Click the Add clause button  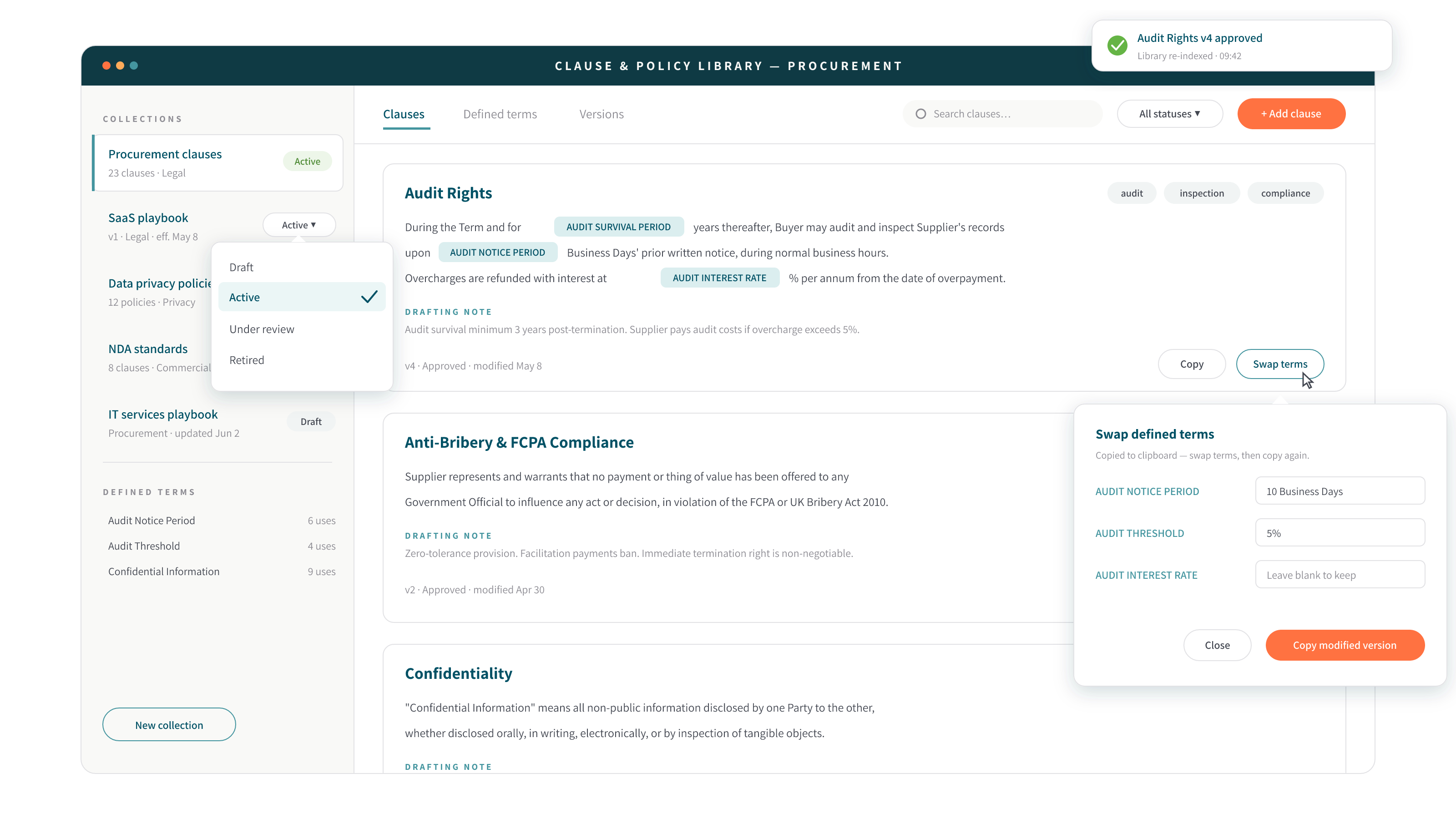pyautogui.click(x=1291, y=114)
